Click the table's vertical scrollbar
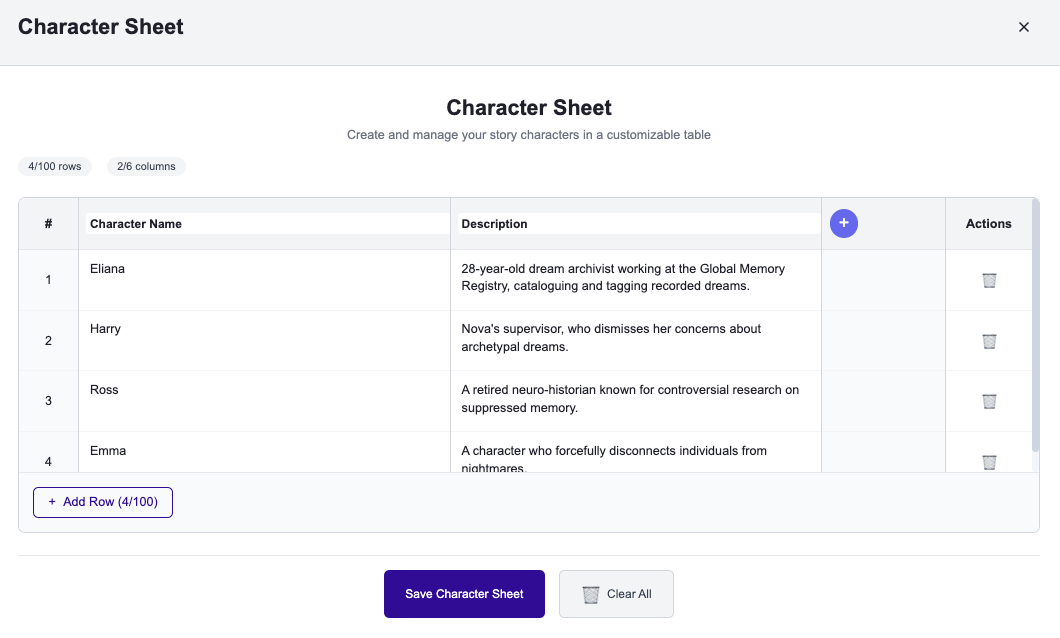This screenshot has height=638, width=1060. click(1035, 330)
